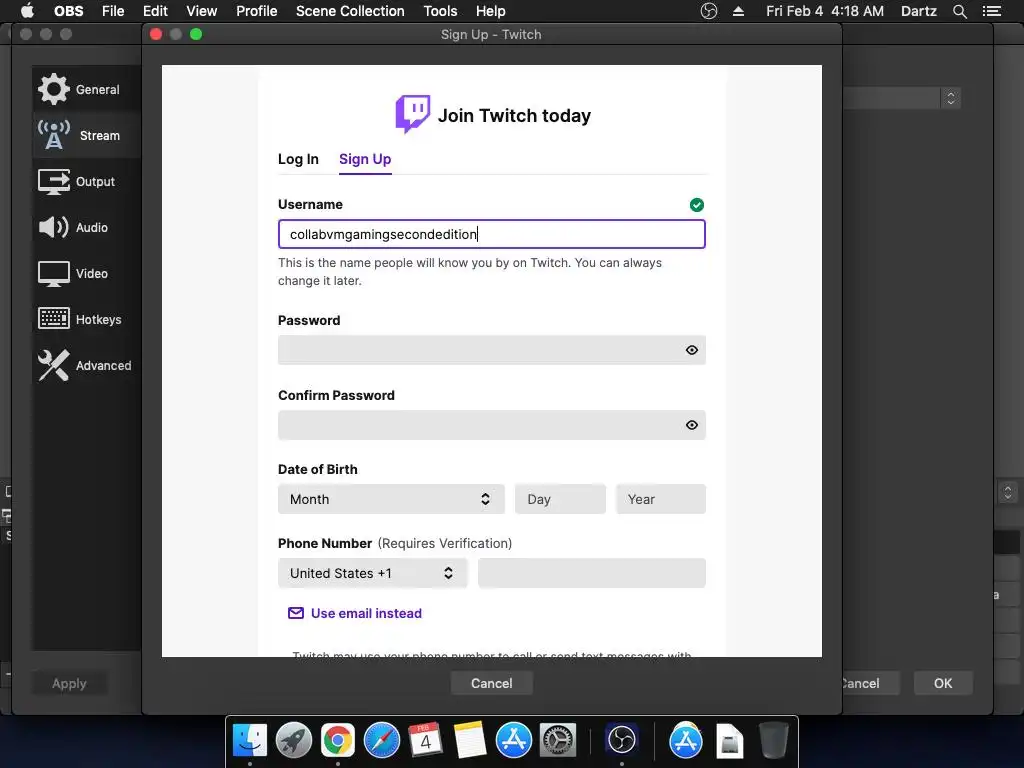Click the phone number input field

[x=592, y=573]
